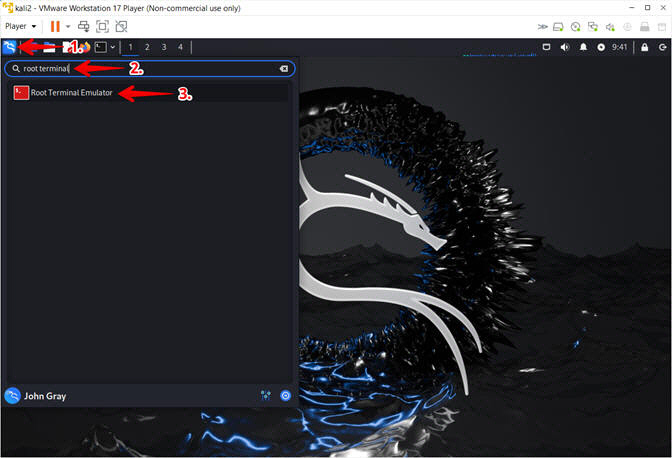Expand the terminal launcher dropdown arrow
The height and width of the screenshot is (458, 672).
[x=112, y=47]
